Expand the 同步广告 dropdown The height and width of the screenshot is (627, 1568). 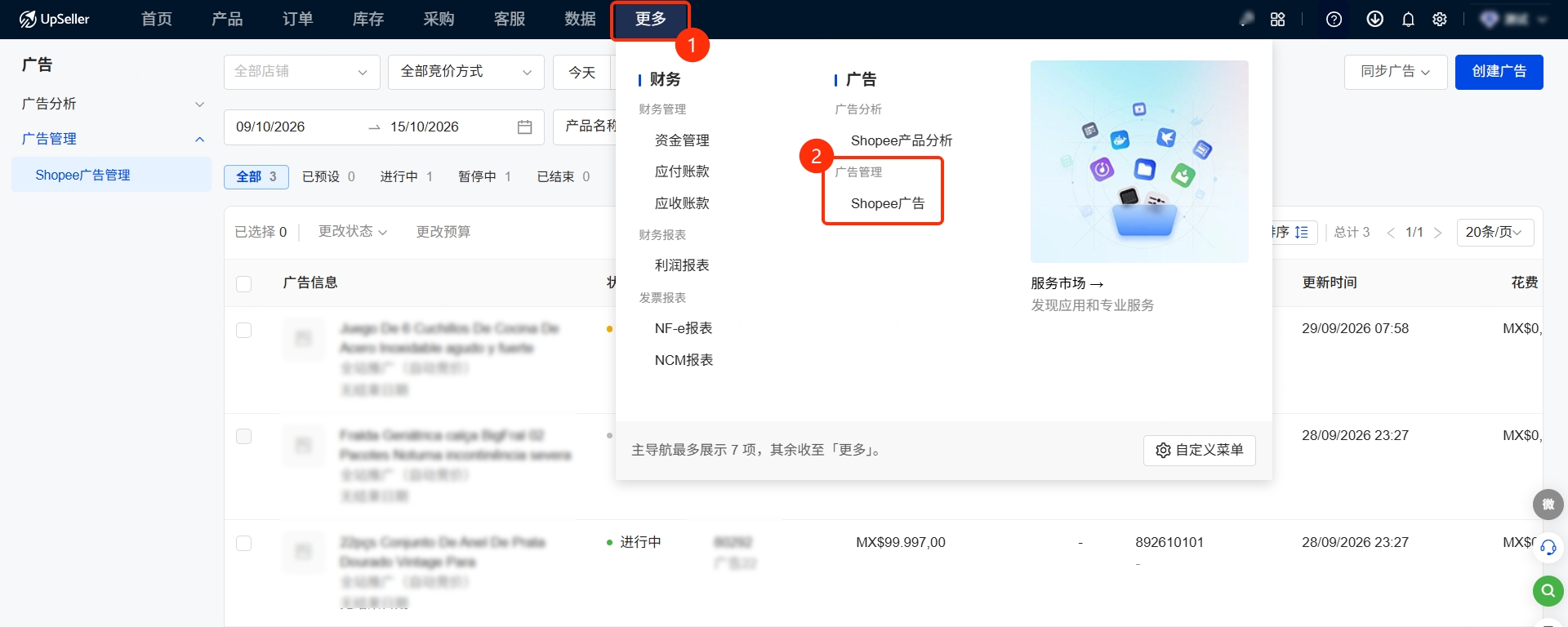pos(1396,72)
